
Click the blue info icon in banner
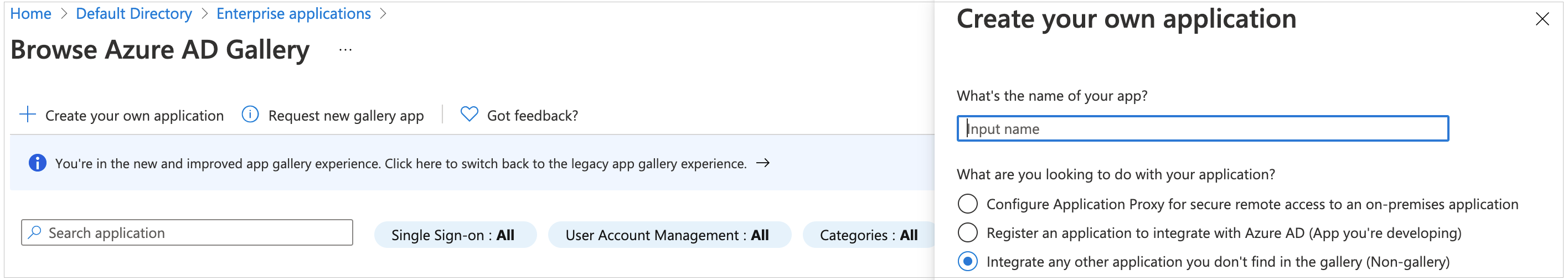[37, 163]
